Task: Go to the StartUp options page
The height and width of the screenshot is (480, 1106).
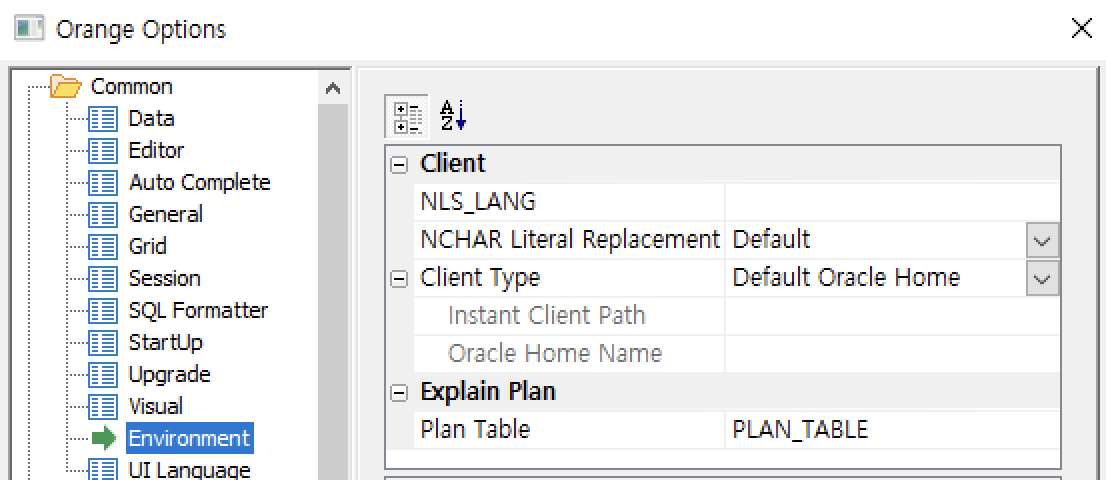Action: pos(165,343)
